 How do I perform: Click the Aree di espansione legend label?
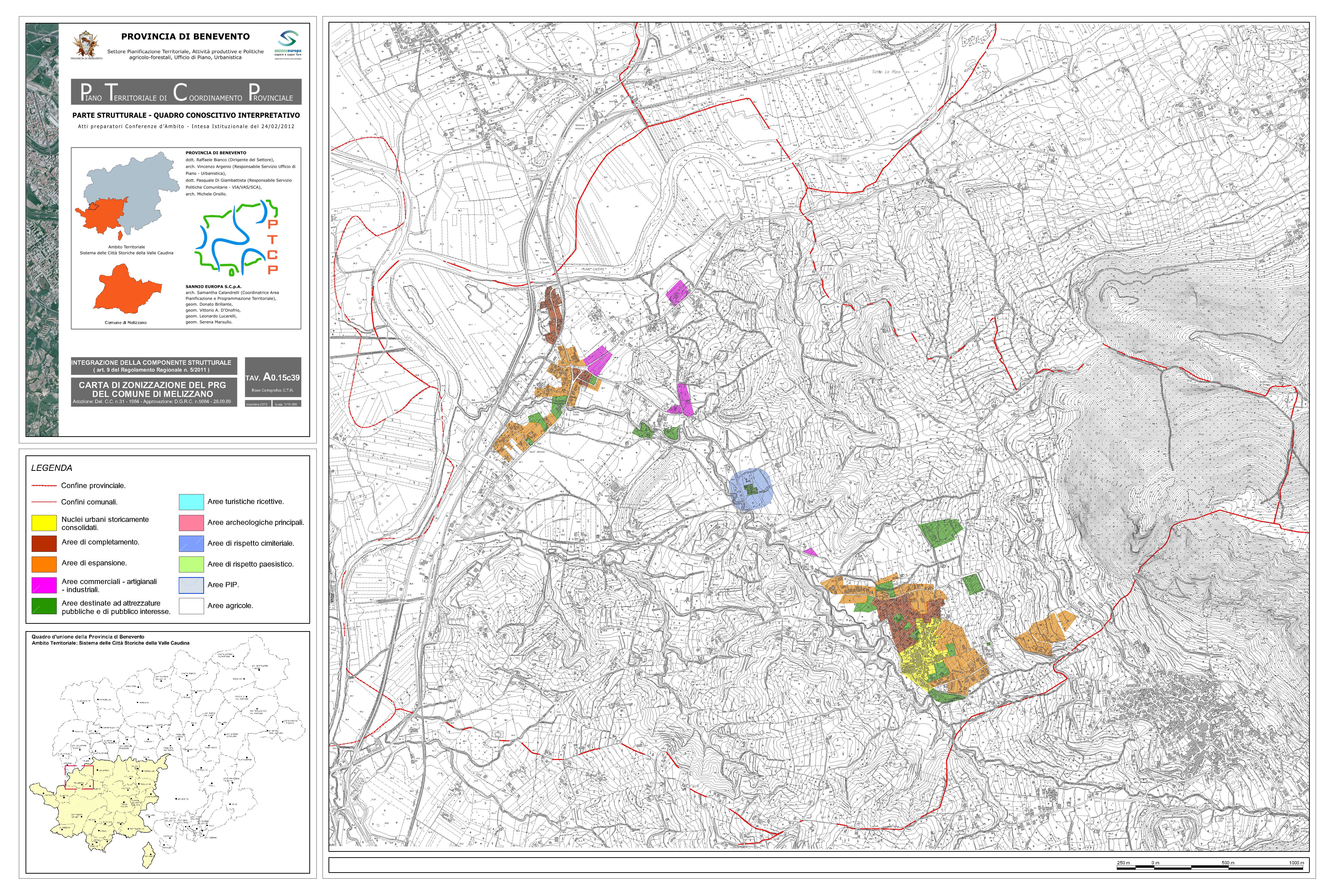(94, 563)
